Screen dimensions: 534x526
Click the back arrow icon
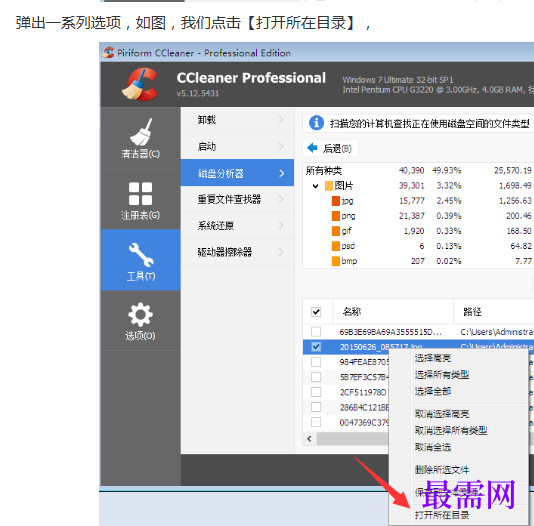312,148
